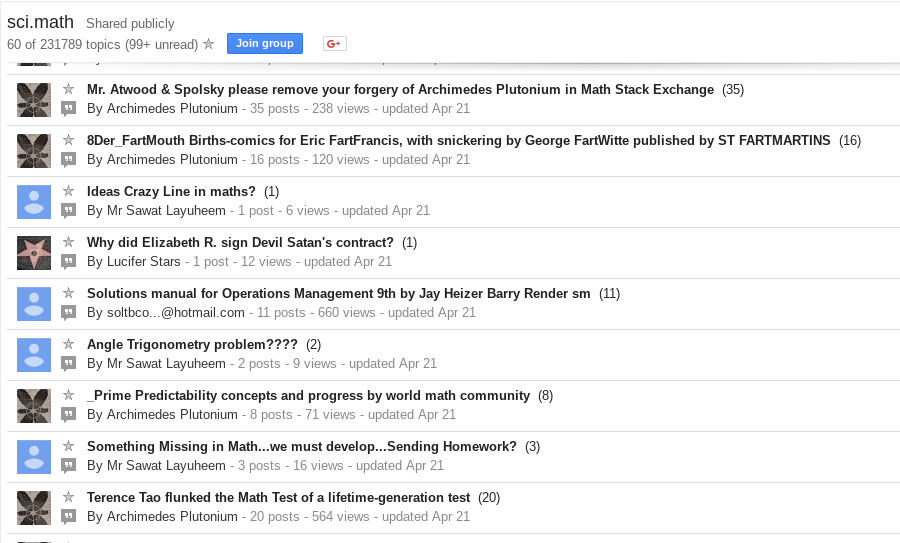Star the 'Ideas Crazy Line in maths?' topic

[x=68, y=191]
